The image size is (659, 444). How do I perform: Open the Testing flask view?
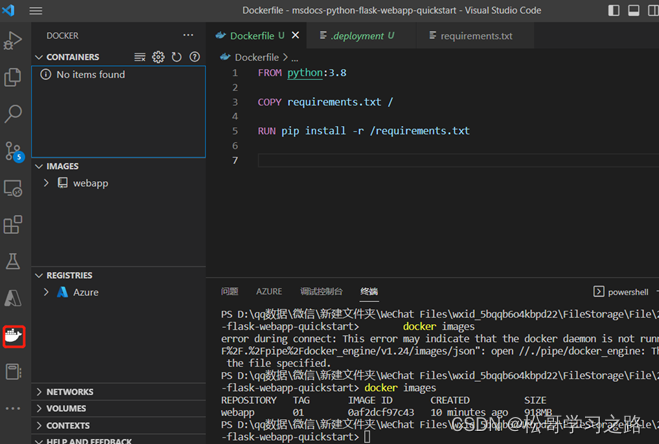pyautogui.click(x=13, y=261)
